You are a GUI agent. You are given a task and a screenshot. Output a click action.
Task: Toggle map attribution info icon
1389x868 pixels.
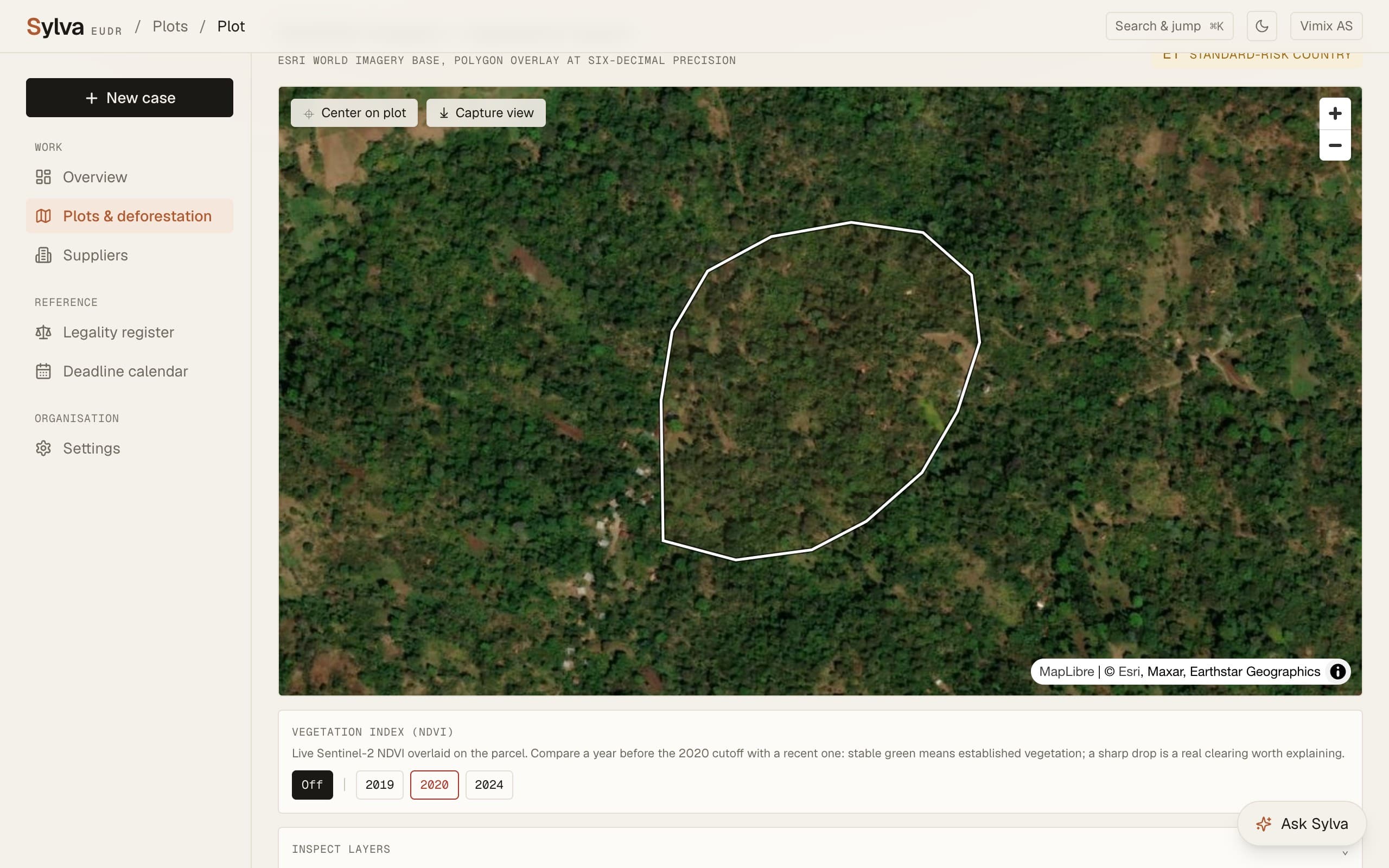click(x=1338, y=672)
